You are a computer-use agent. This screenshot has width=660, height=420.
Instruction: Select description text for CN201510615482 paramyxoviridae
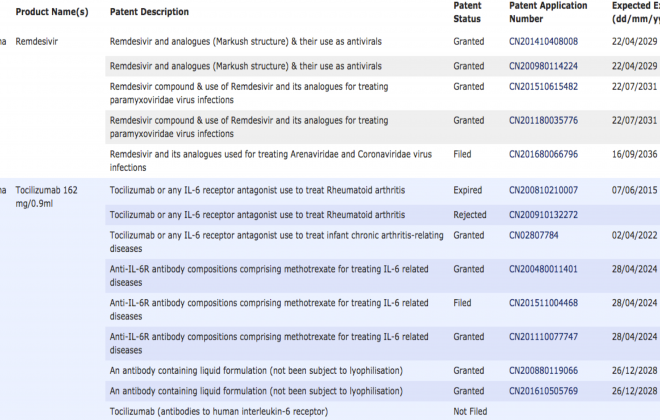click(x=249, y=93)
